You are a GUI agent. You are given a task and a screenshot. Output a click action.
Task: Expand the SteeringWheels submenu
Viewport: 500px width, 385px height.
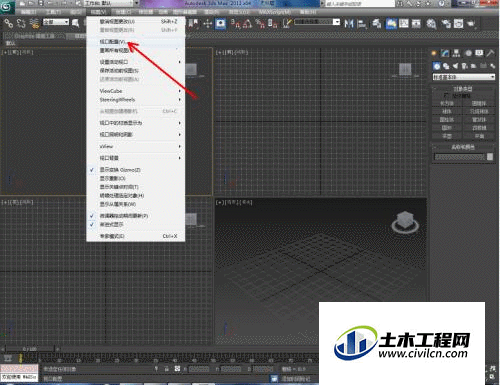click(x=136, y=100)
